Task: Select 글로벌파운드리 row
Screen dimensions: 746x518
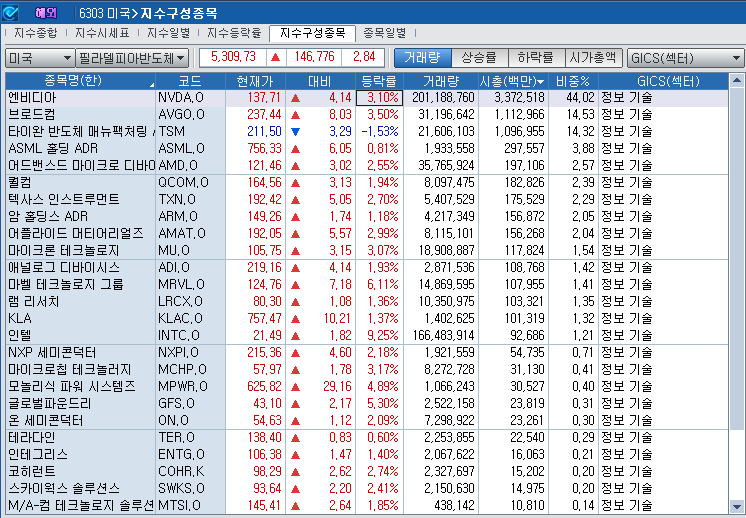Action: [x=366, y=404]
